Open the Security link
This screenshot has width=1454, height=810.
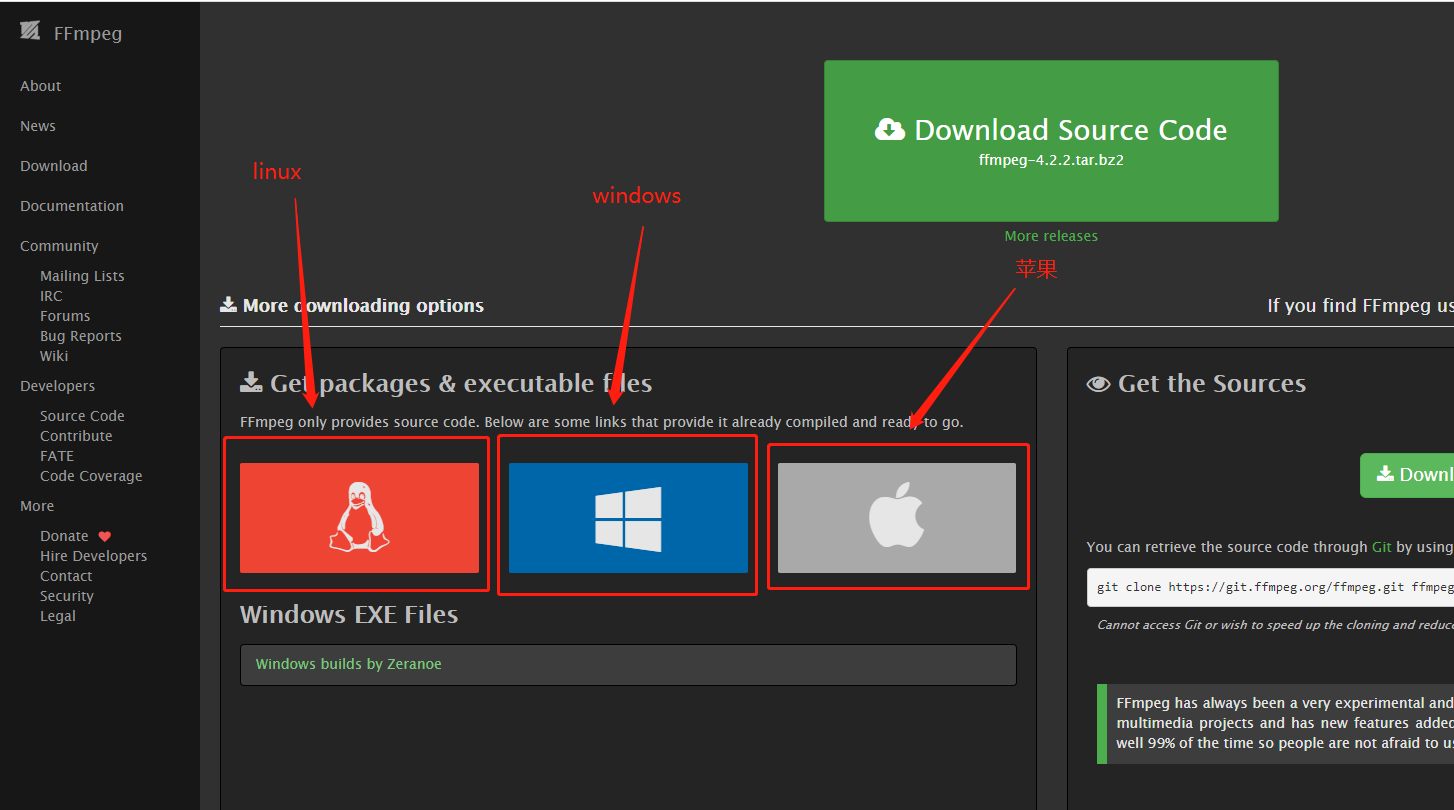[67, 596]
